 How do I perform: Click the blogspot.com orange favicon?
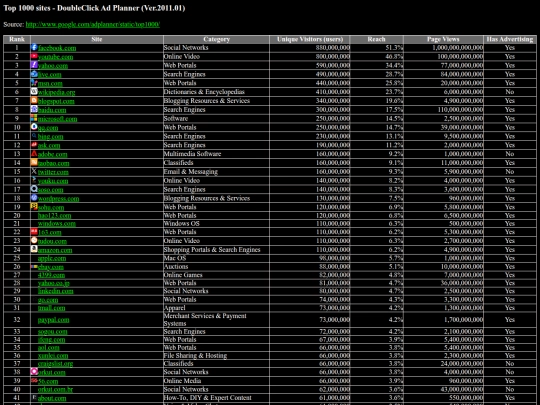click(34, 100)
